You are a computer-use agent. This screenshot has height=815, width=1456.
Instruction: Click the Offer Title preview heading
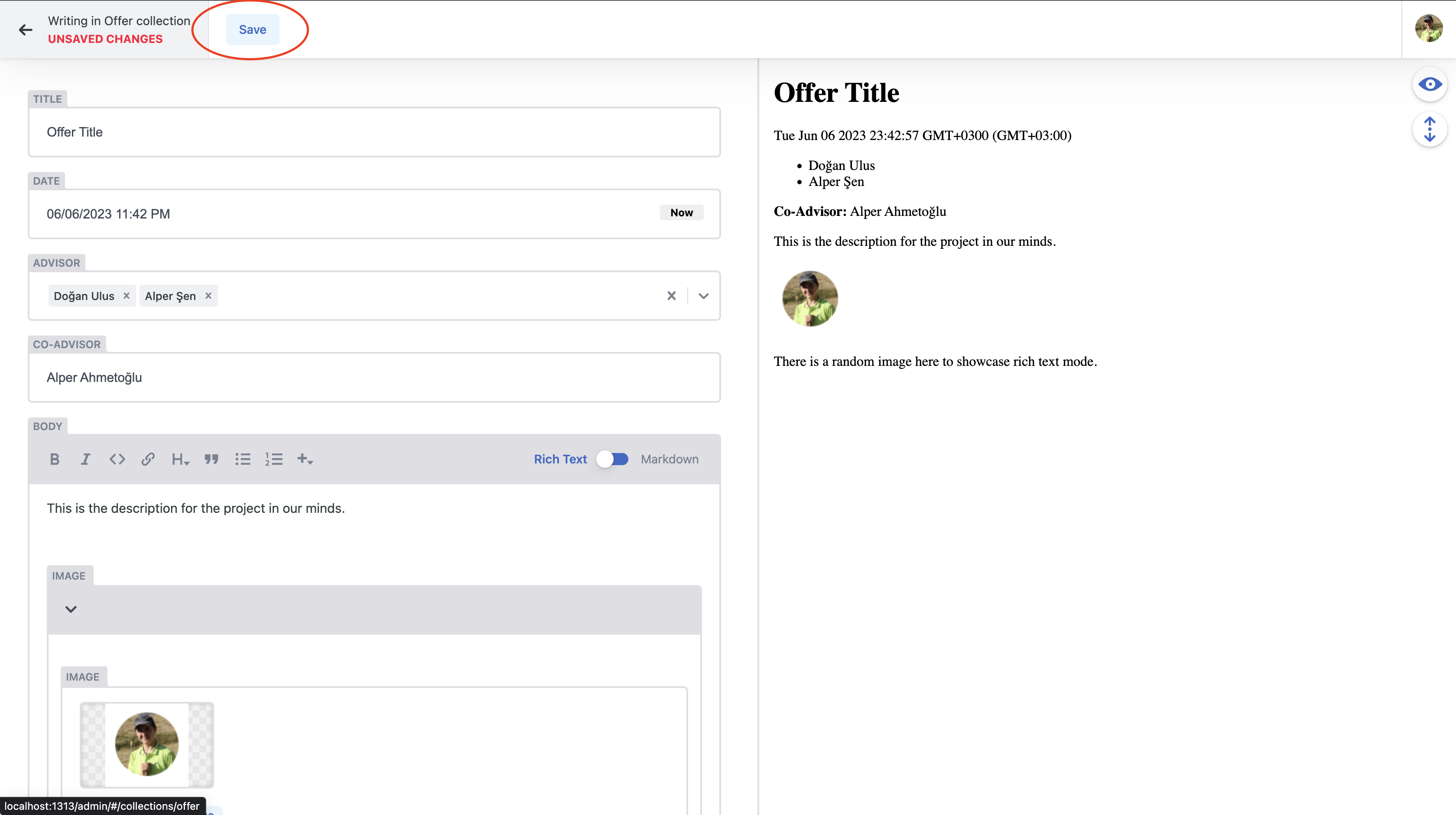point(836,93)
